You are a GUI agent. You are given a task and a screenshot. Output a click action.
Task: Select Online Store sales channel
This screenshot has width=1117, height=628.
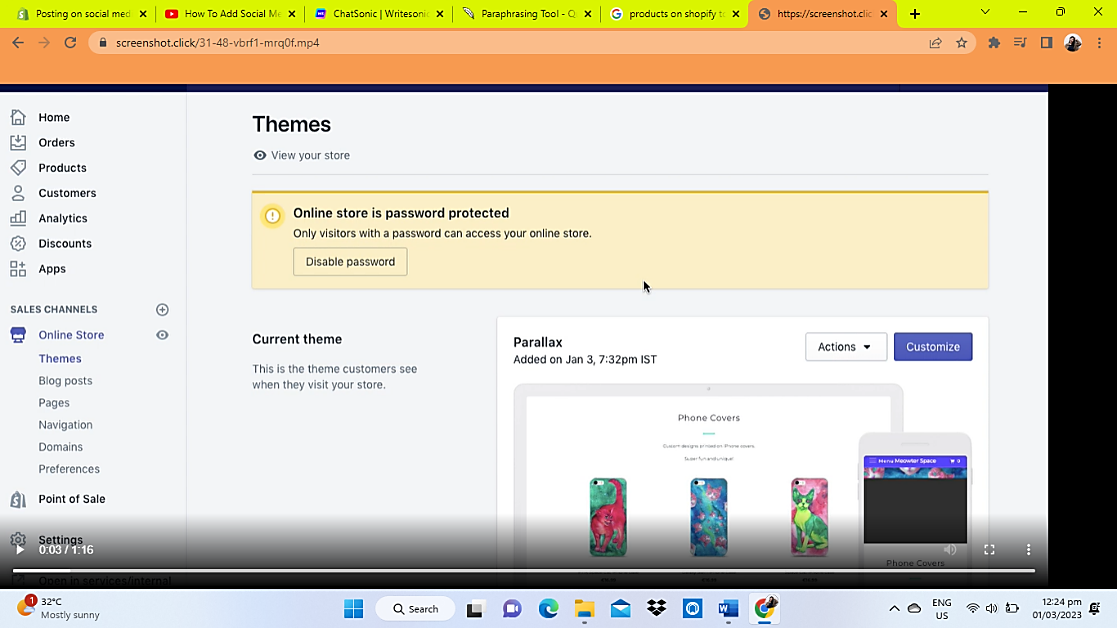click(x=71, y=335)
